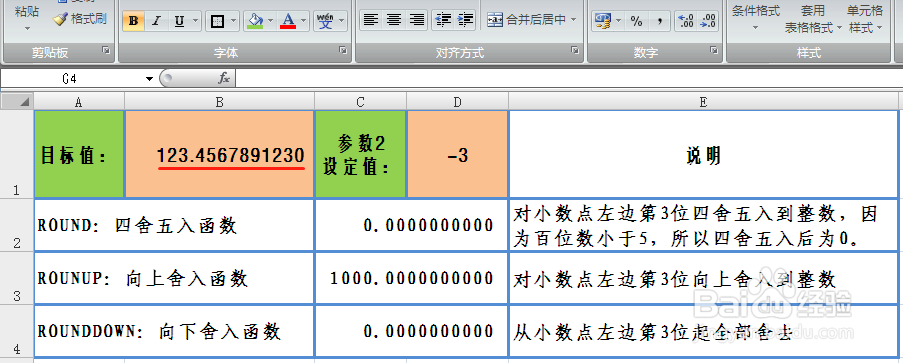Image resolution: width=903 pixels, height=363 pixels.
Task: Select column C header
Action: pos(361,102)
